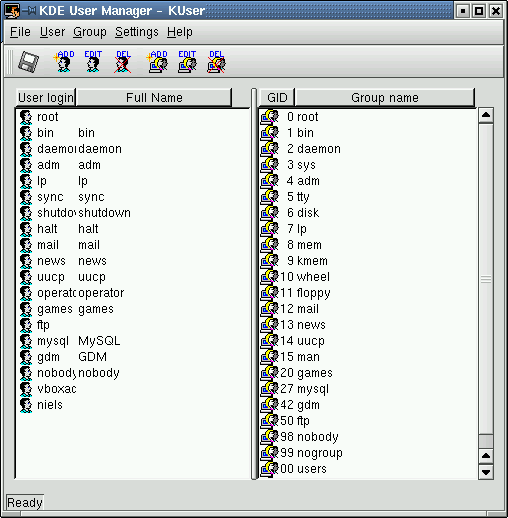
Task: Click the toolbar drag handle
Action: [x=10, y=62]
